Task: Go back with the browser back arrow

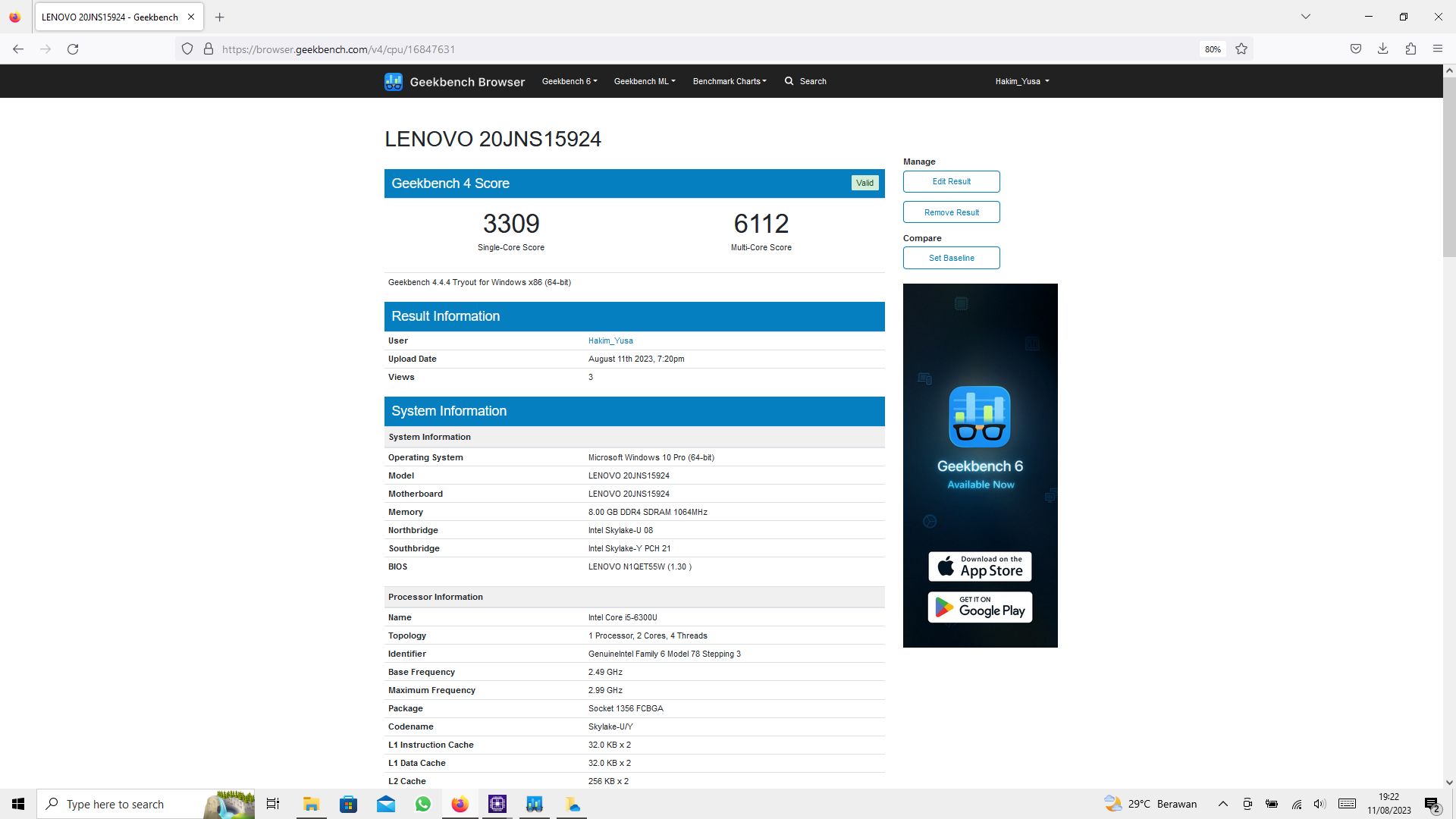Action: (x=18, y=49)
